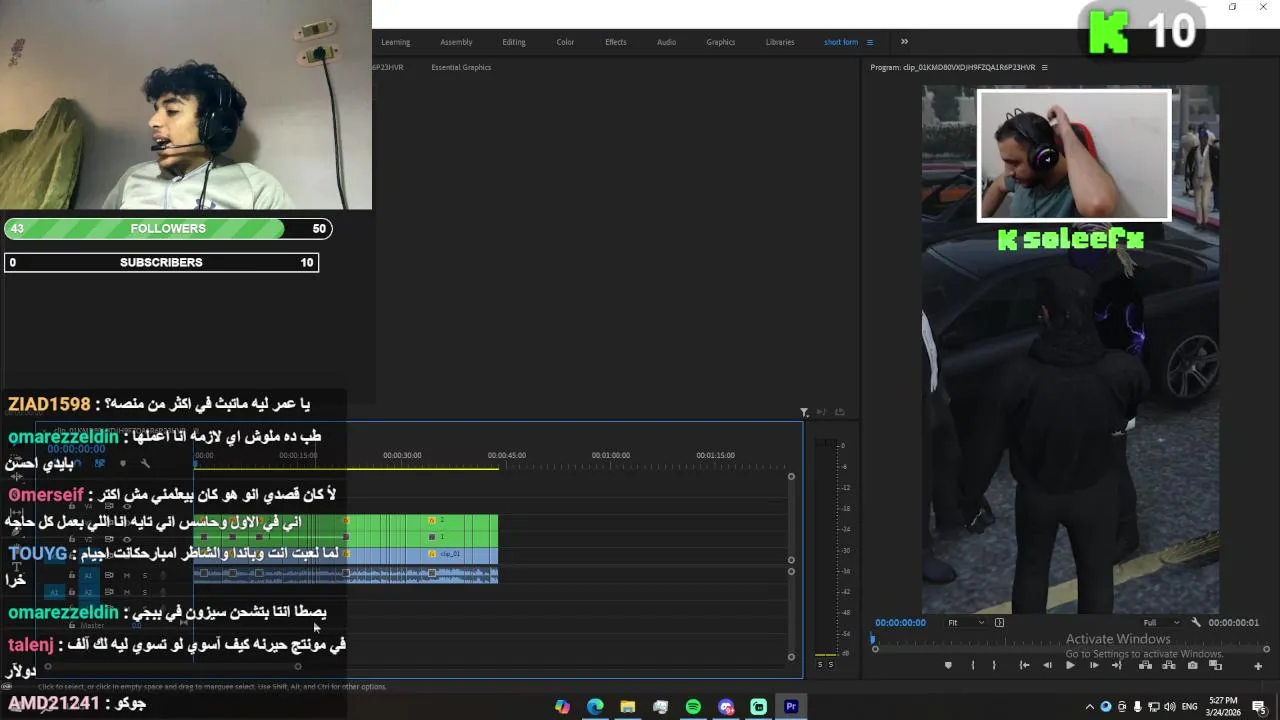Switch to the Libraries workspace
Viewport: 1280px width, 720px height.
pos(780,42)
